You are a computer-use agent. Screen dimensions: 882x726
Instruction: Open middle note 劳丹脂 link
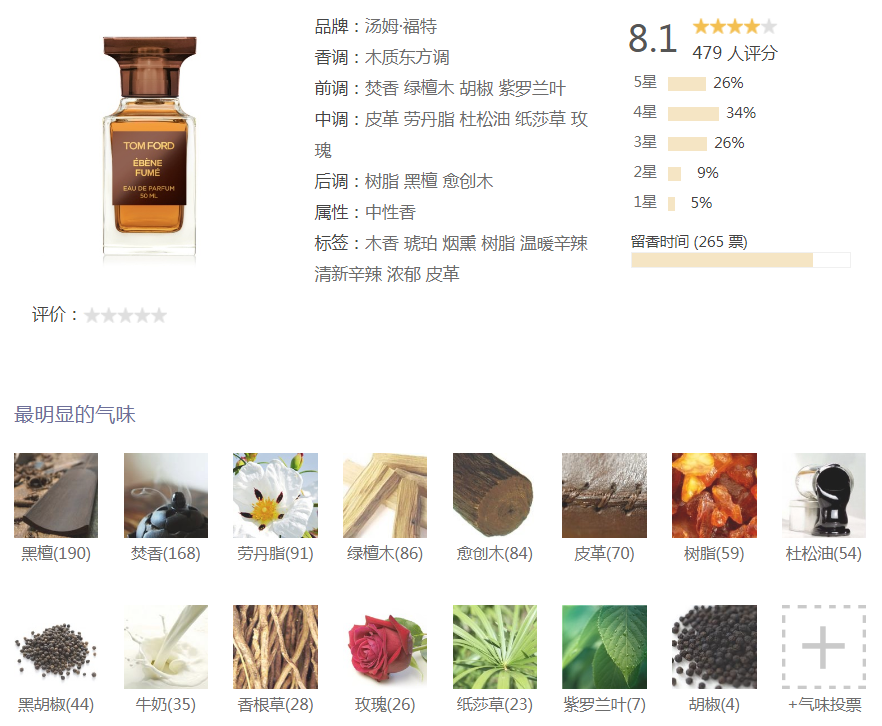click(x=429, y=119)
